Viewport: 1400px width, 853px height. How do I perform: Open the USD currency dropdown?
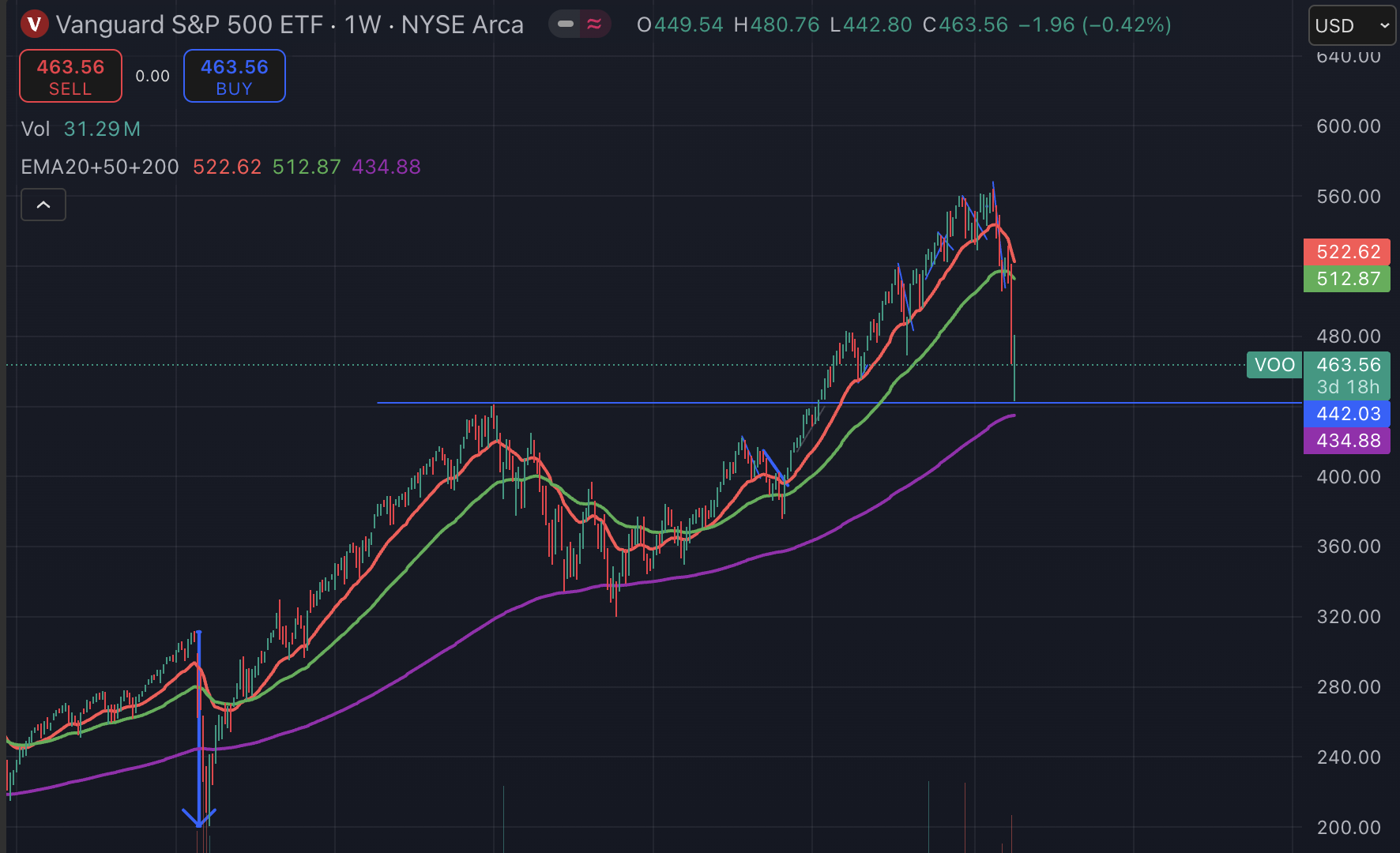(x=1352, y=25)
